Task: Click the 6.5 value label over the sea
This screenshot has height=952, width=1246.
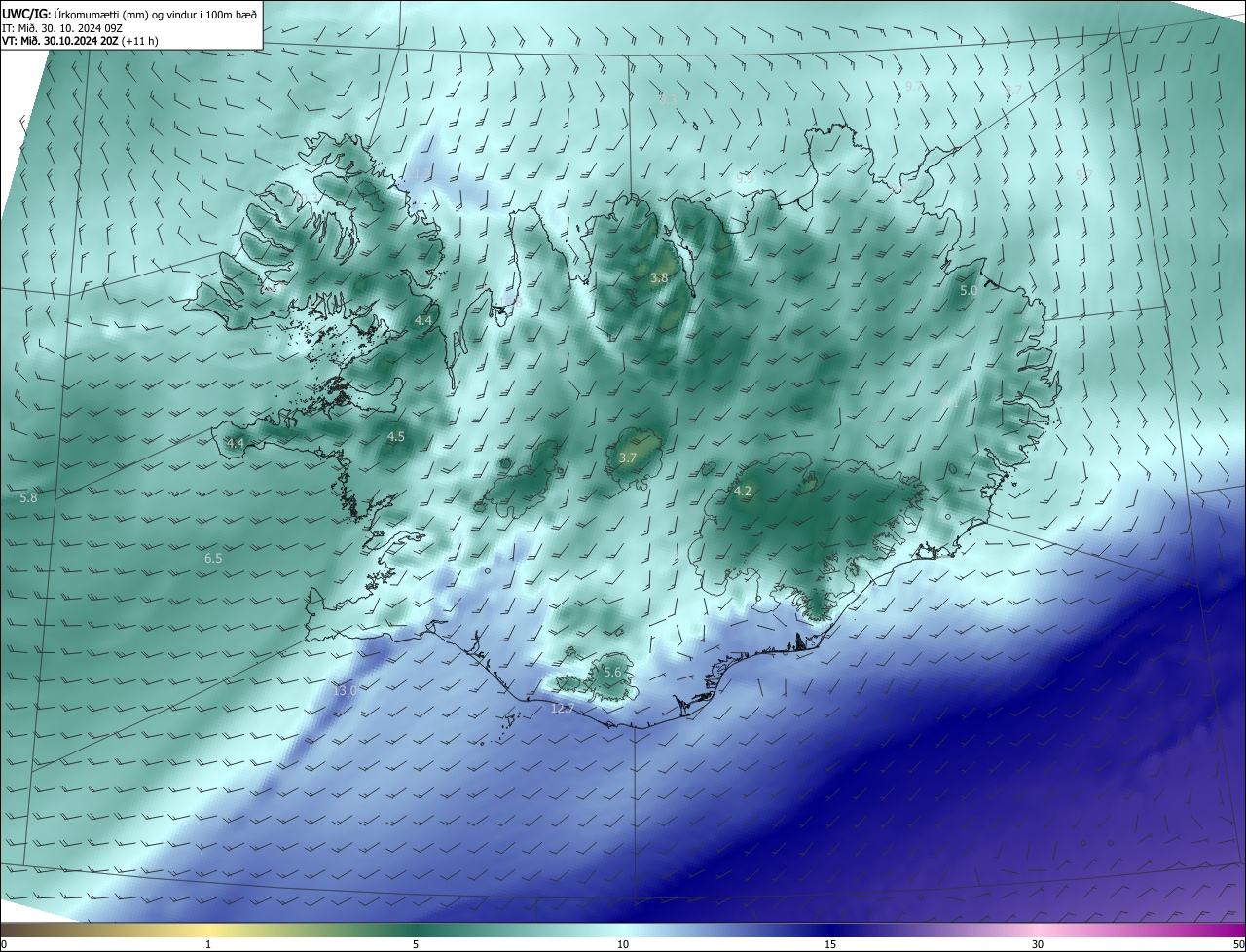Action: [213, 558]
